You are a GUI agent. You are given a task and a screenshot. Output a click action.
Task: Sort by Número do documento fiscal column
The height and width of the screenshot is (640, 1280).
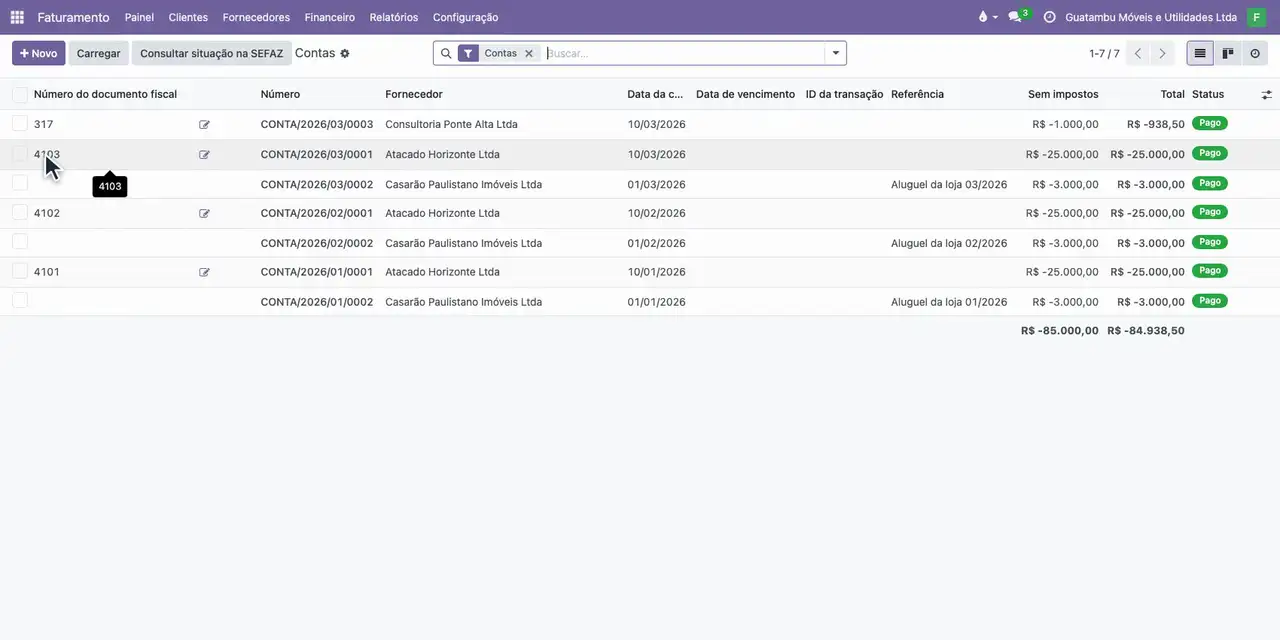pos(105,94)
